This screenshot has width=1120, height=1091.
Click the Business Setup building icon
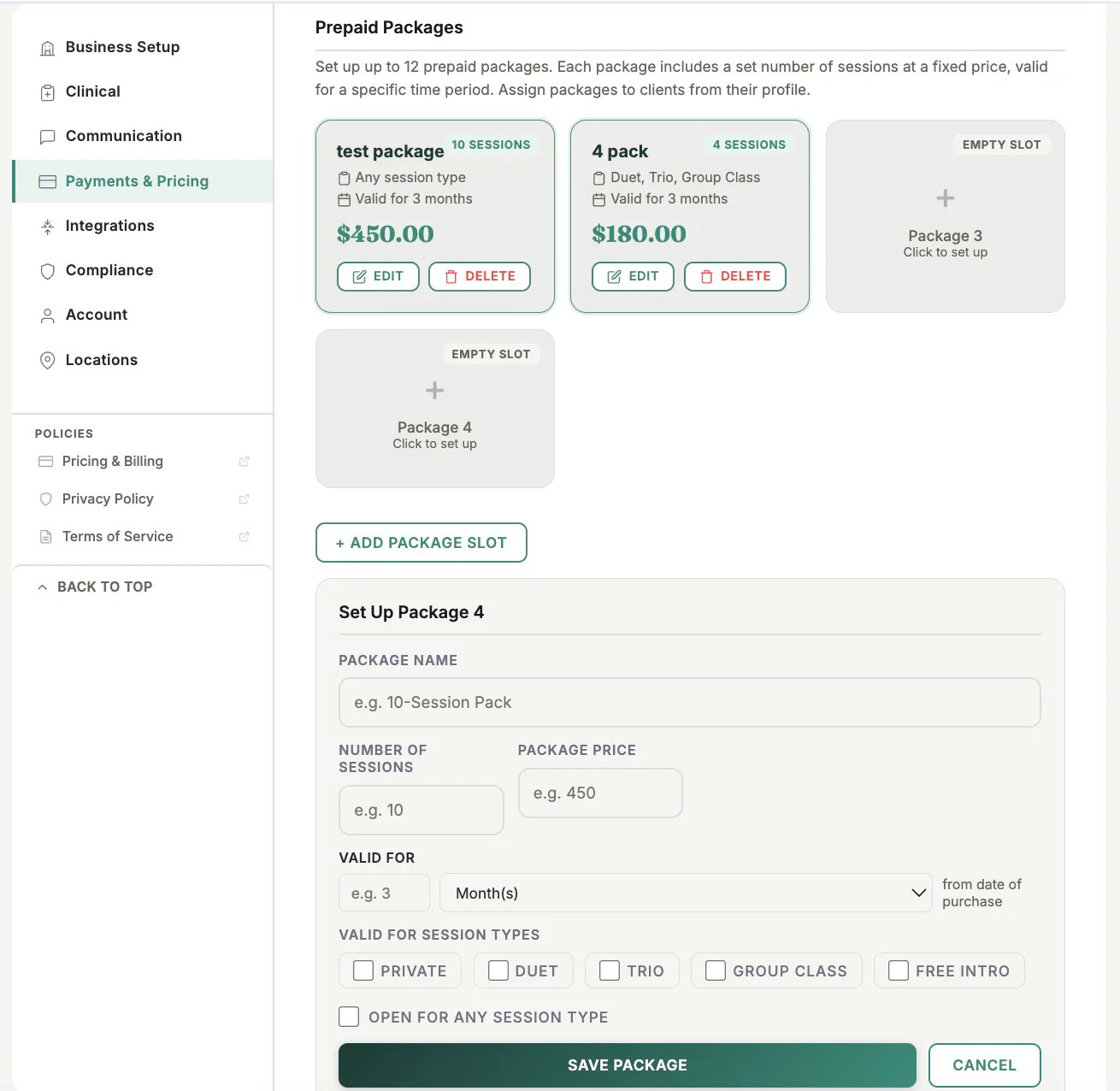pyautogui.click(x=48, y=48)
